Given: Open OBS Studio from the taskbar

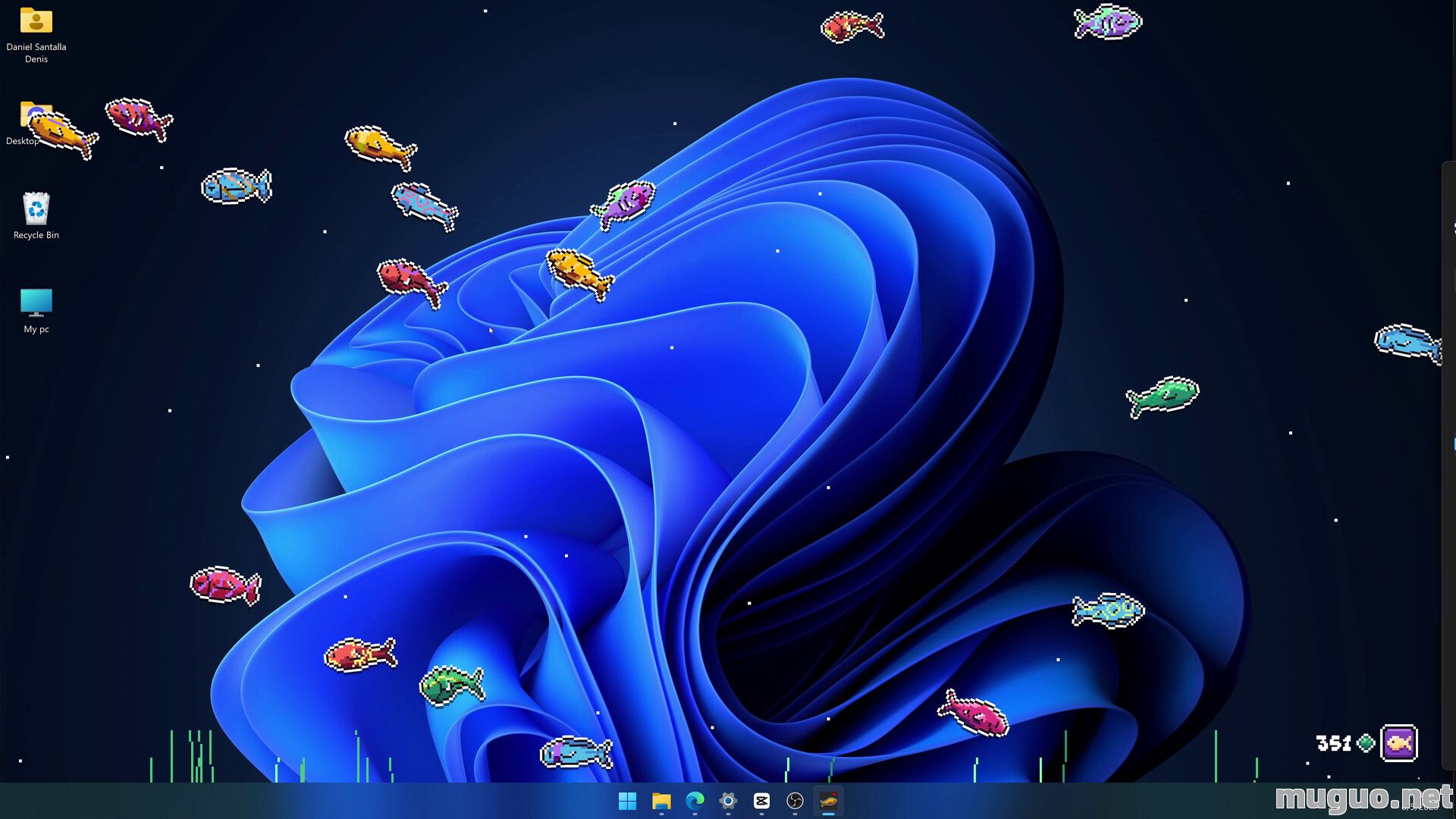Looking at the screenshot, I should (795, 801).
